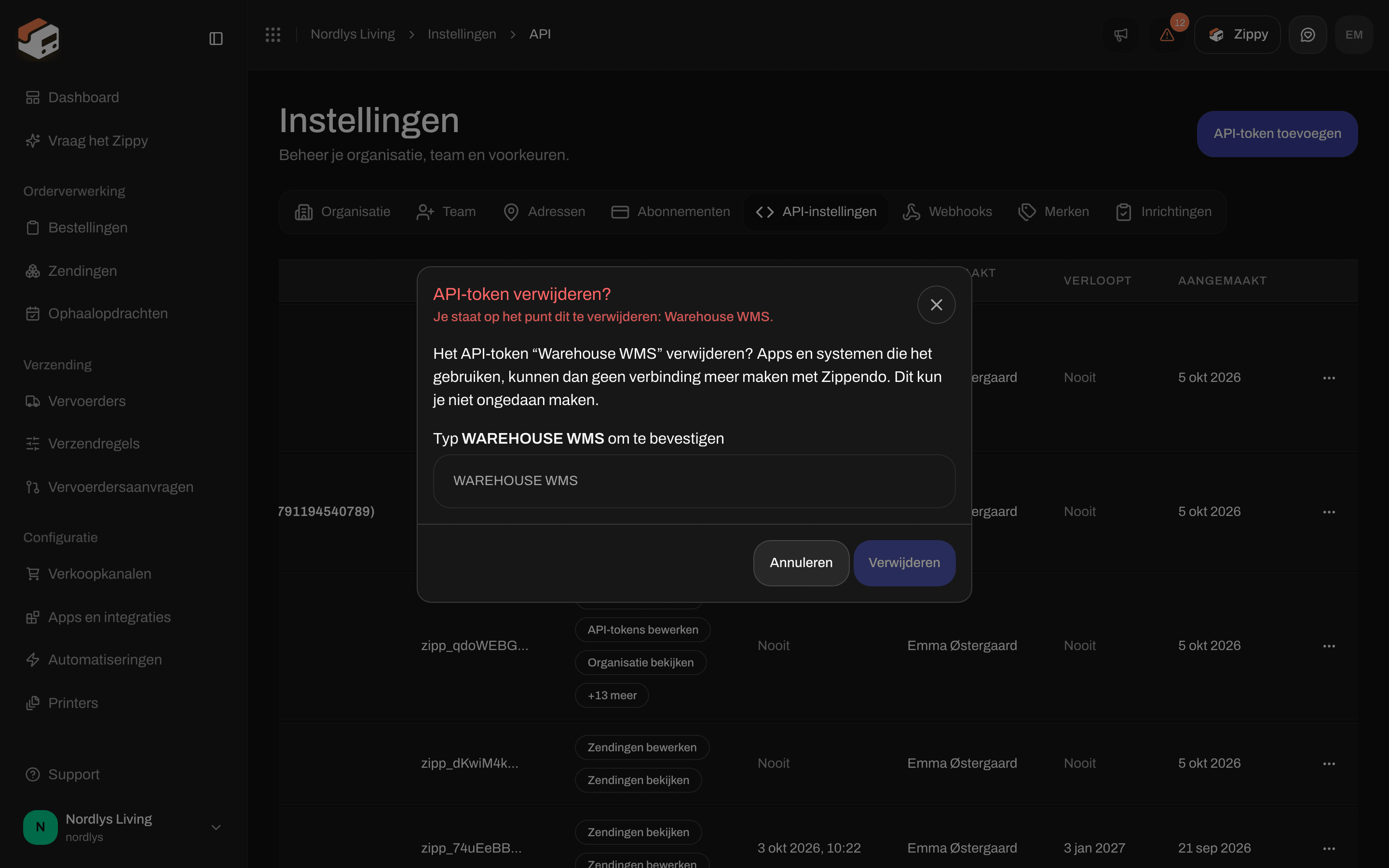Open the options menu of the zipp_74uEeBB row

coord(1329,849)
